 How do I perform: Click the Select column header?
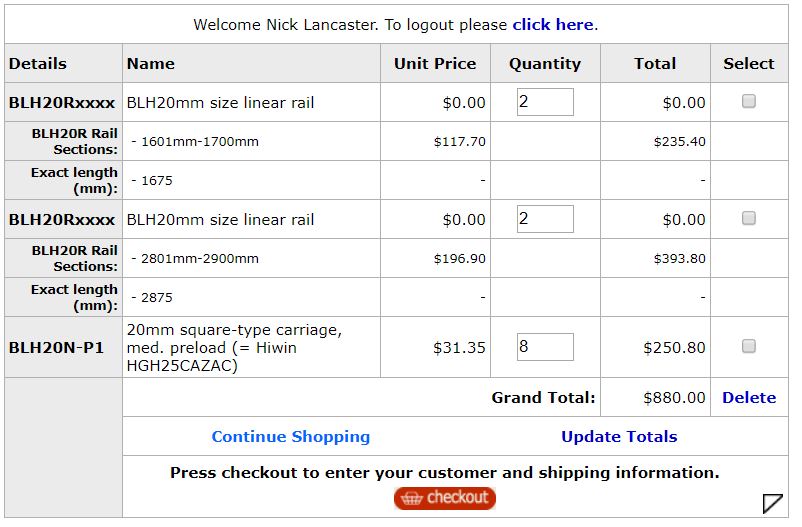(748, 63)
